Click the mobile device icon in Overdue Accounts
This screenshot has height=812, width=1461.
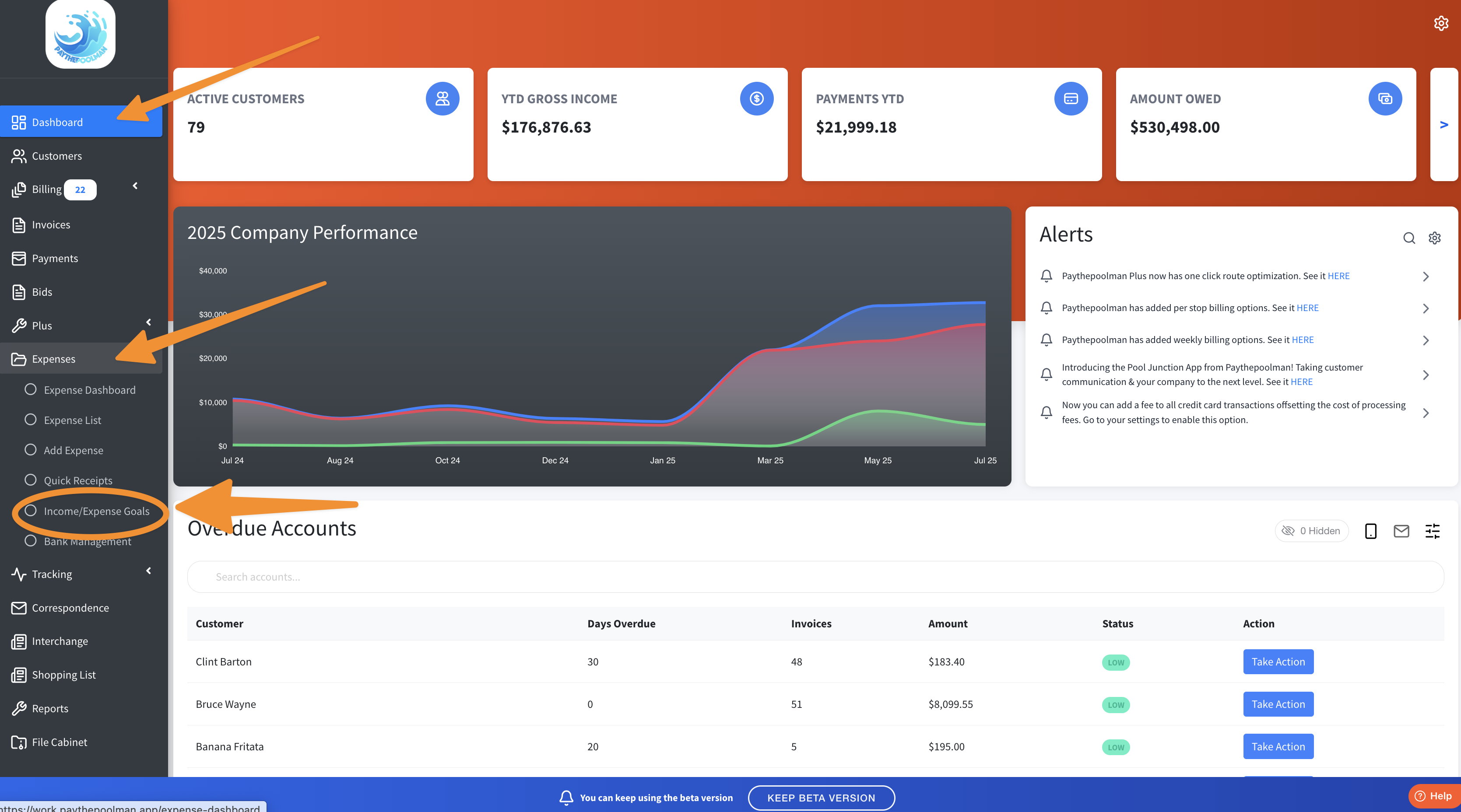pyautogui.click(x=1370, y=531)
